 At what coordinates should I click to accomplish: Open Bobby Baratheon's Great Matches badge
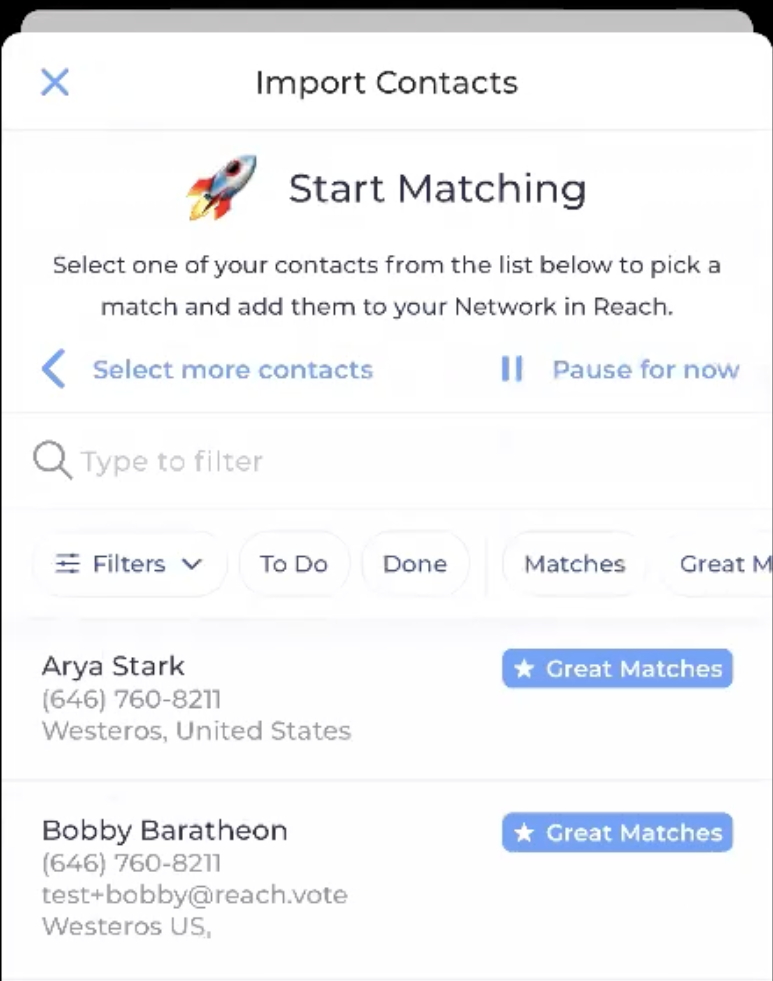pyautogui.click(x=617, y=832)
